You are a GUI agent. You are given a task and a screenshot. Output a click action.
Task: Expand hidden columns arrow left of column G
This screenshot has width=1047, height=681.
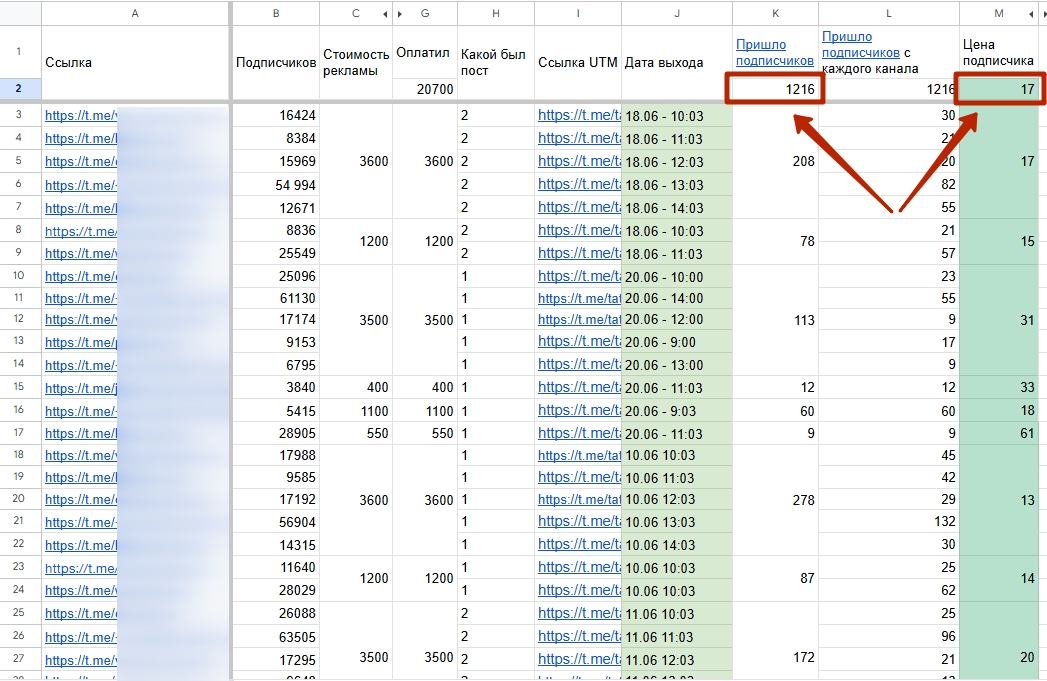pyautogui.click(x=400, y=14)
